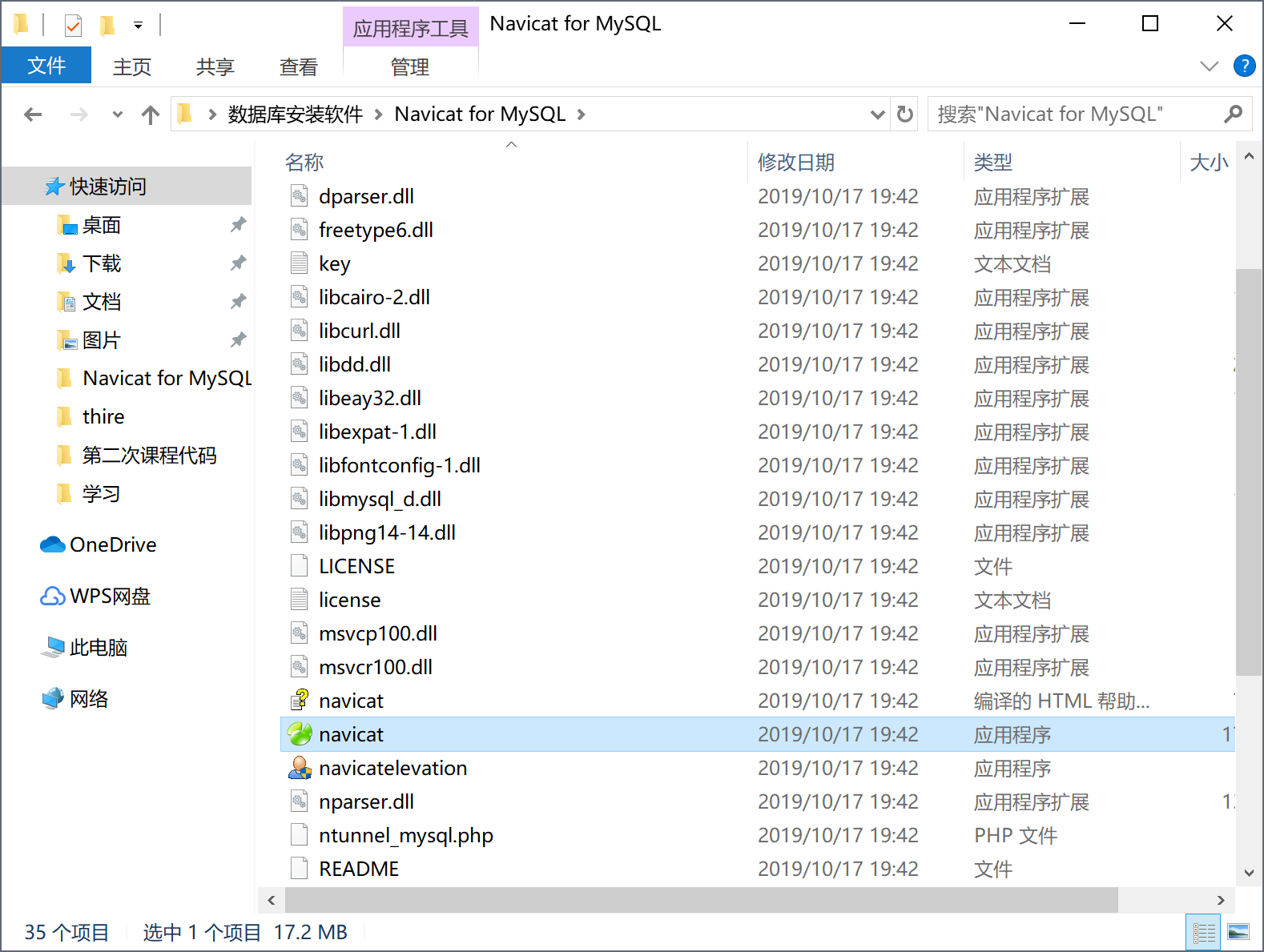Viewport: 1264px width, 952px height.
Task: Click the dparser.dll file icon
Action: pyautogui.click(x=299, y=195)
